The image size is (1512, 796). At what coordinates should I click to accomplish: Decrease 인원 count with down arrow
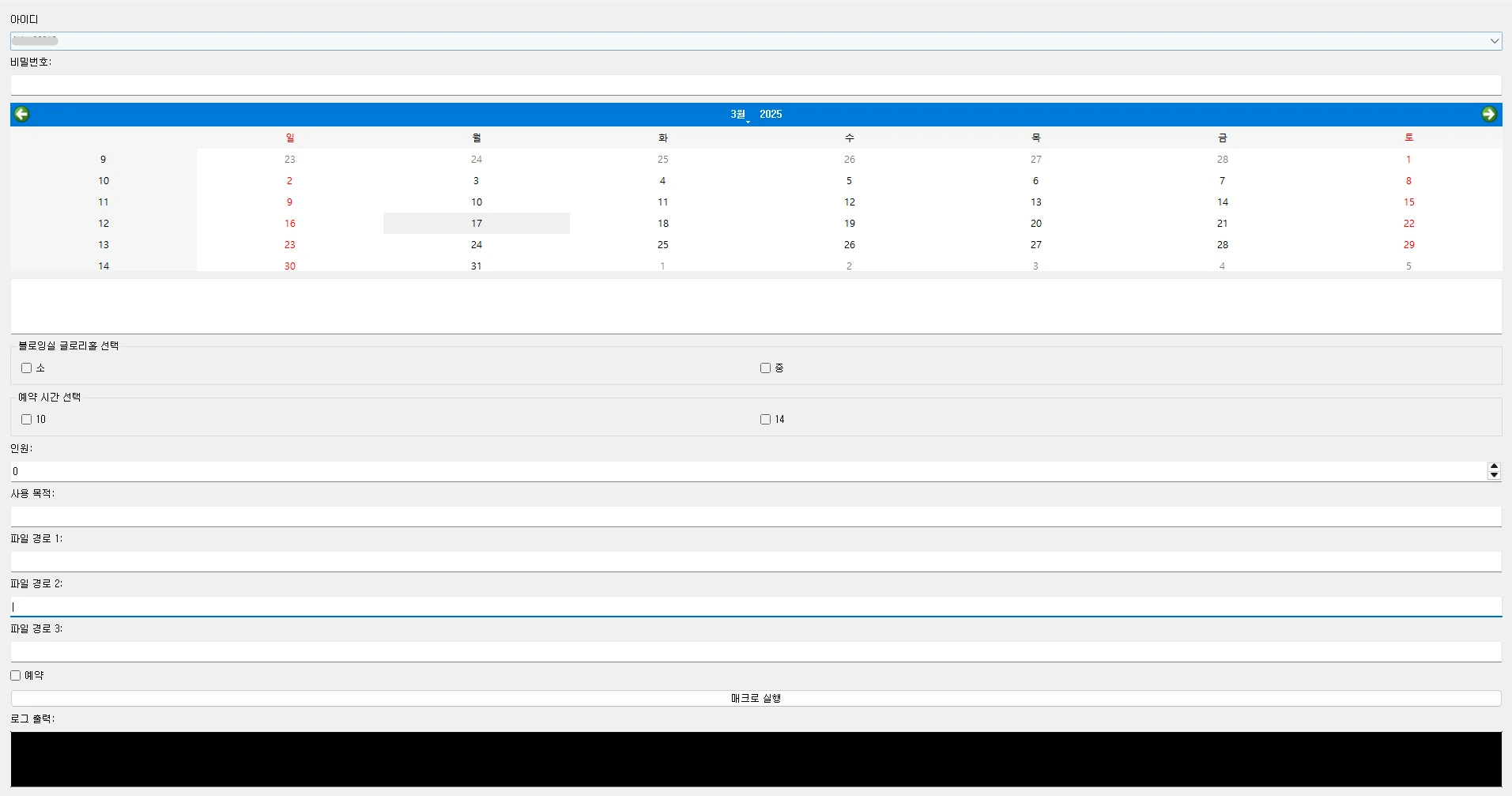click(1493, 476)
